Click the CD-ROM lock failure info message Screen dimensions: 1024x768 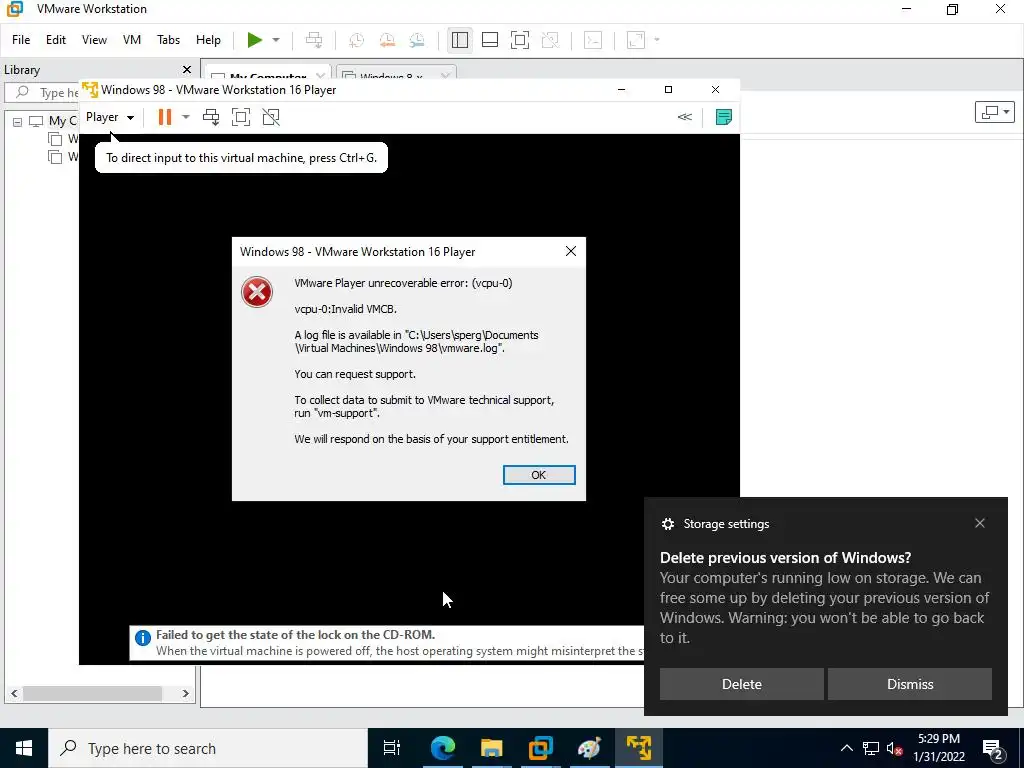(x=388, y=643)
